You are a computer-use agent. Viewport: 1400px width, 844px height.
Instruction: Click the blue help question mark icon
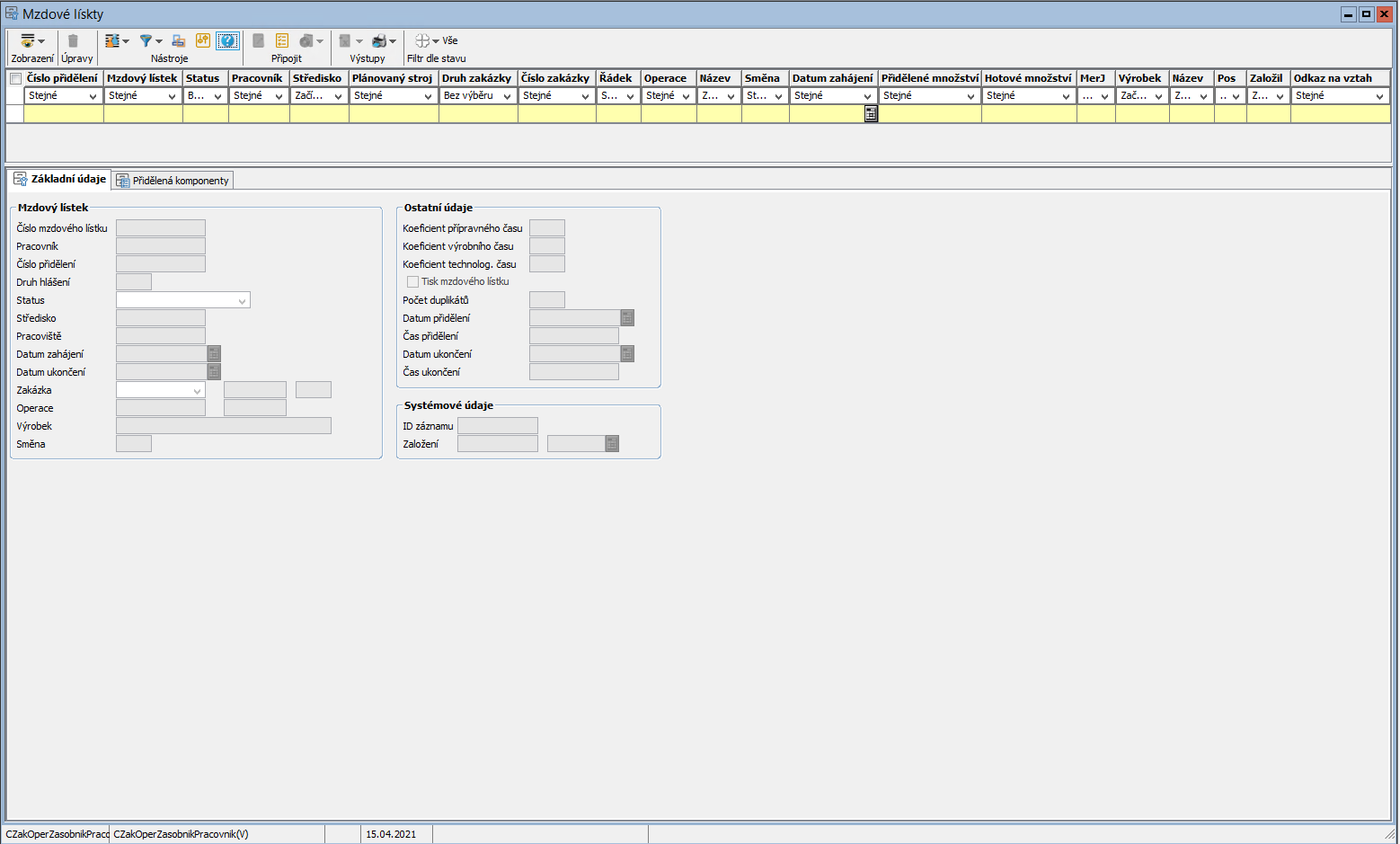tap(227, 41)
